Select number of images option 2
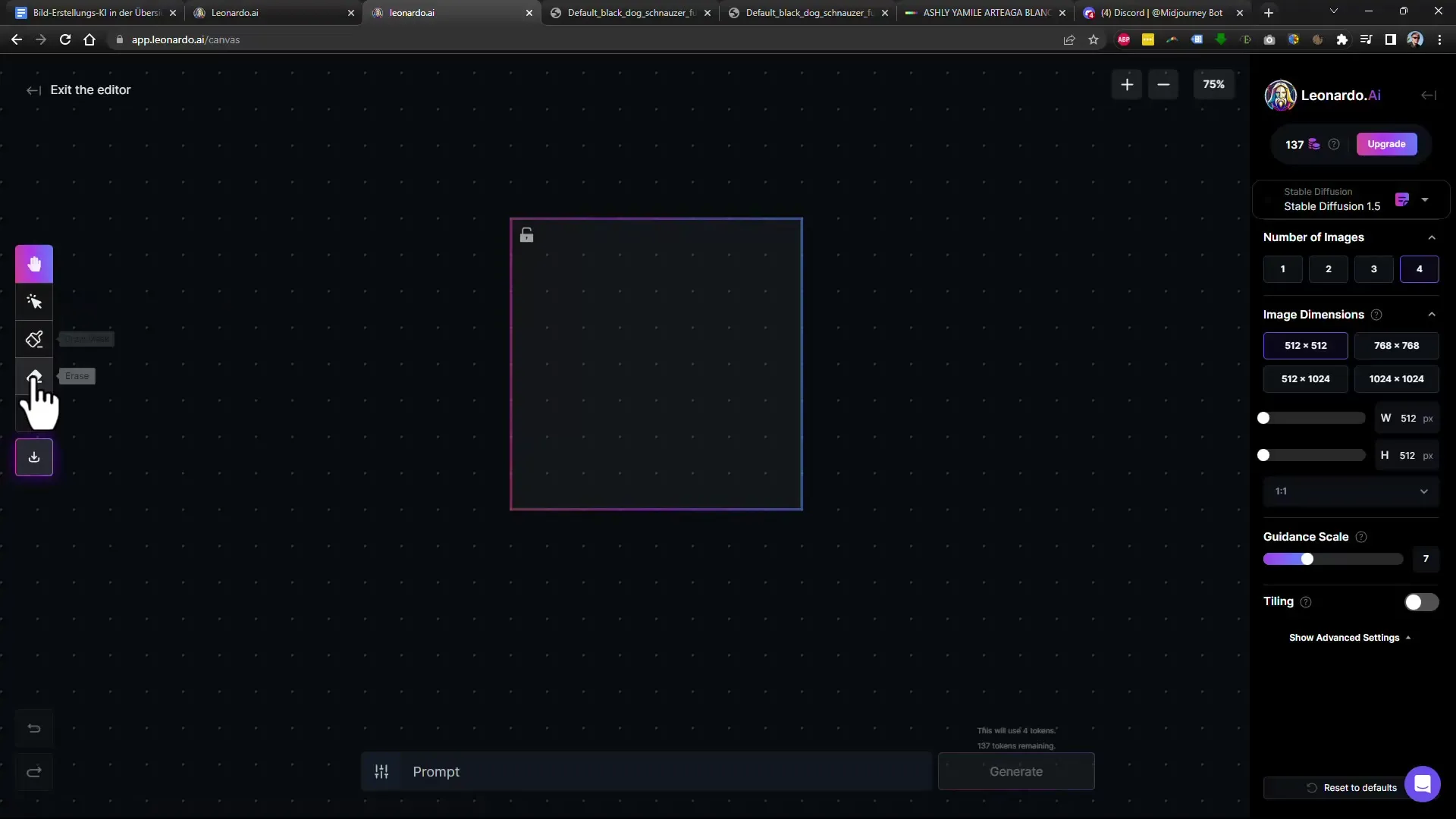The height and width of the screenshot is (819, 1456). [1328, 268]
